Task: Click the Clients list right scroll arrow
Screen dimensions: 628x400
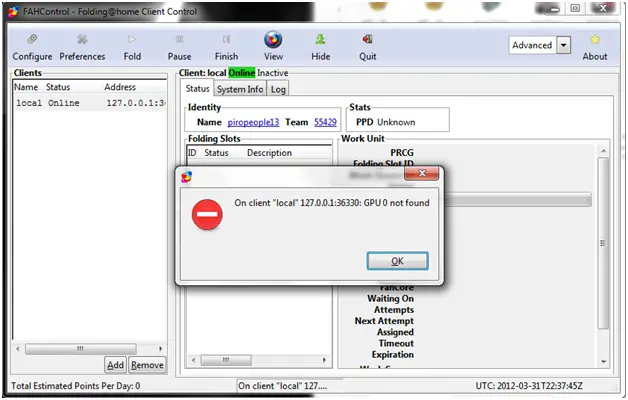Action: coord(160,349)
